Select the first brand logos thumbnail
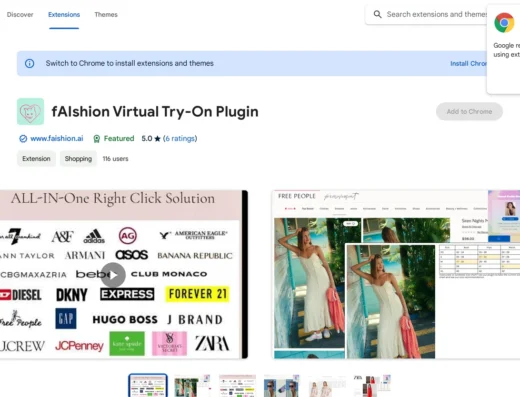 148,386
